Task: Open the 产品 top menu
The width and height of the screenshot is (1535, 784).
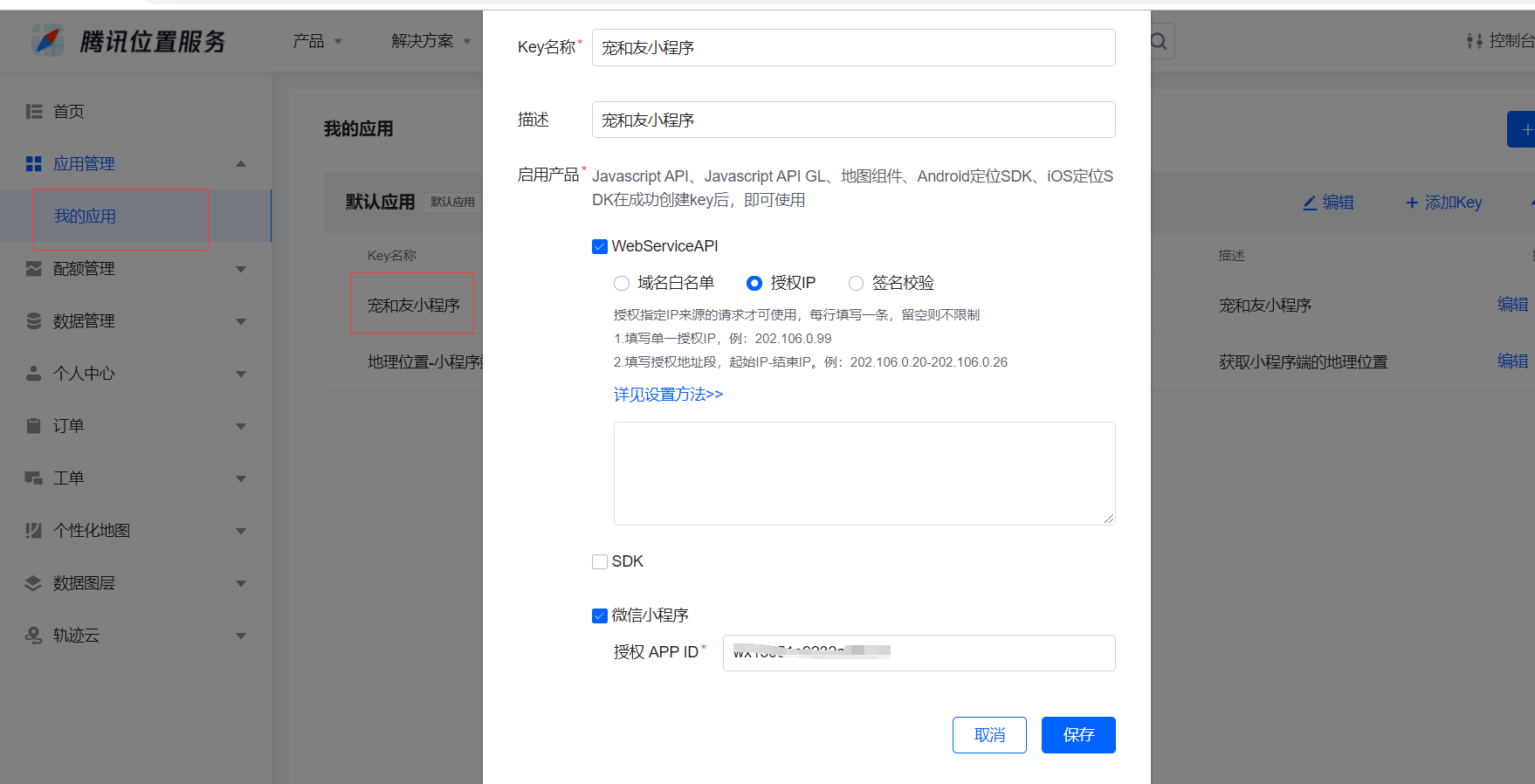Action: 317,41
